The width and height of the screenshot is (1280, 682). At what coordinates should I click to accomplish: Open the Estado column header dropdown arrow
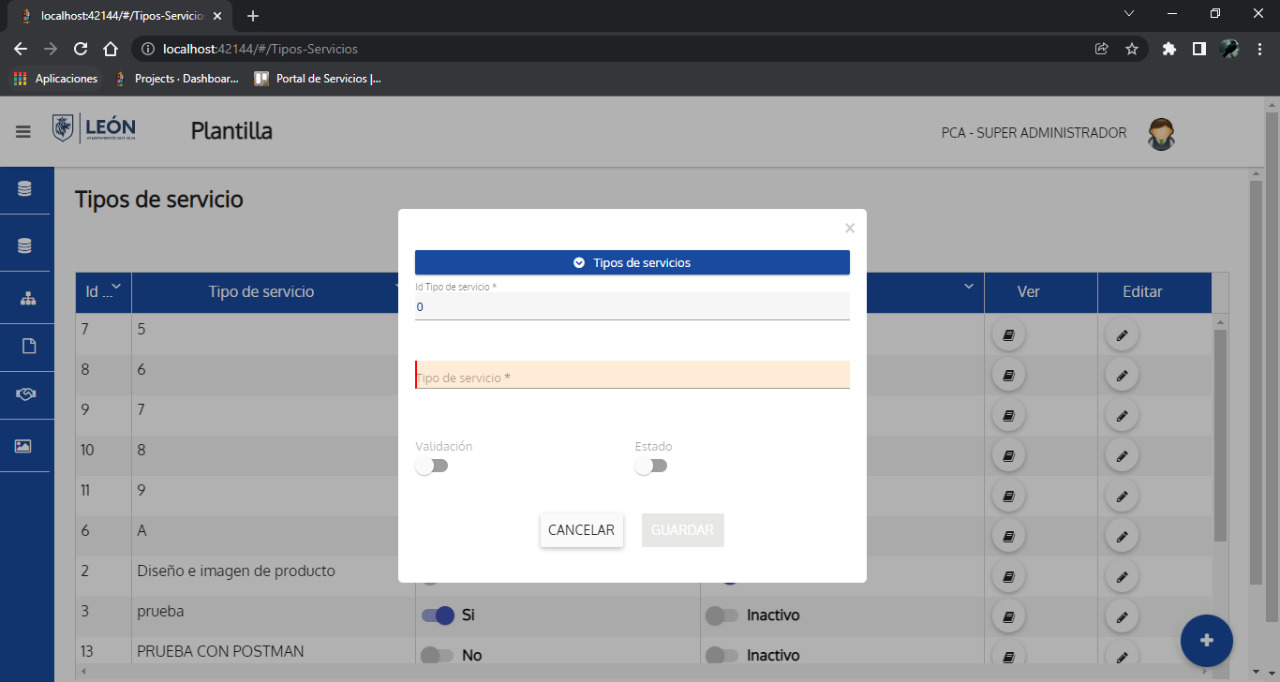pyautogui.click(x=968, y=286)
